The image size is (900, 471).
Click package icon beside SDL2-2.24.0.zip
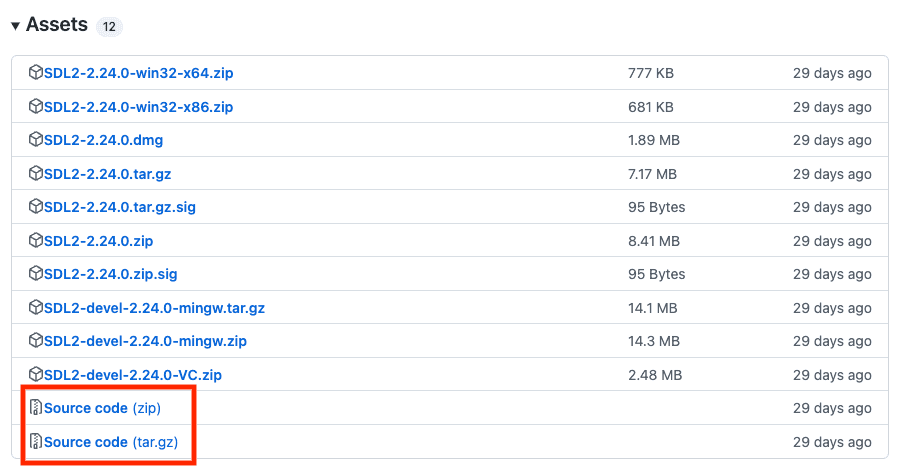point(36,241)
